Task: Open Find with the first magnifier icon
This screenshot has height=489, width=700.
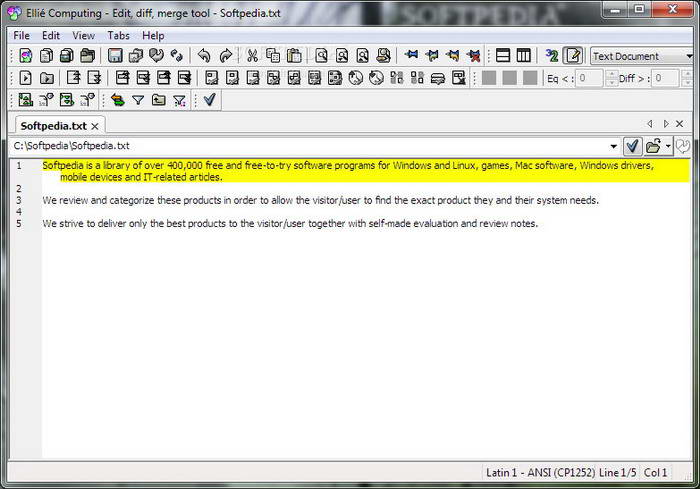Action: [x=321, y=56]
